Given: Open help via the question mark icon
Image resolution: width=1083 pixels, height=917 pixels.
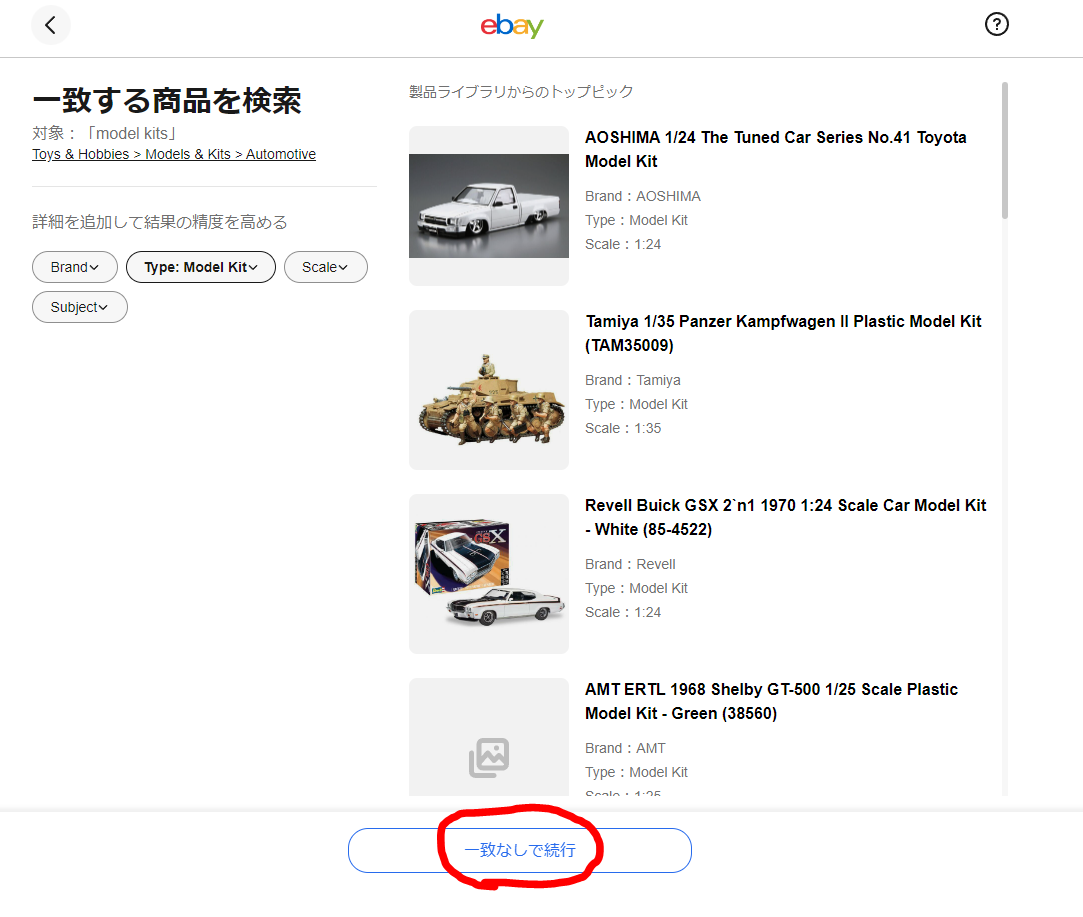Looking at the screenshot, I should (996, 25).
